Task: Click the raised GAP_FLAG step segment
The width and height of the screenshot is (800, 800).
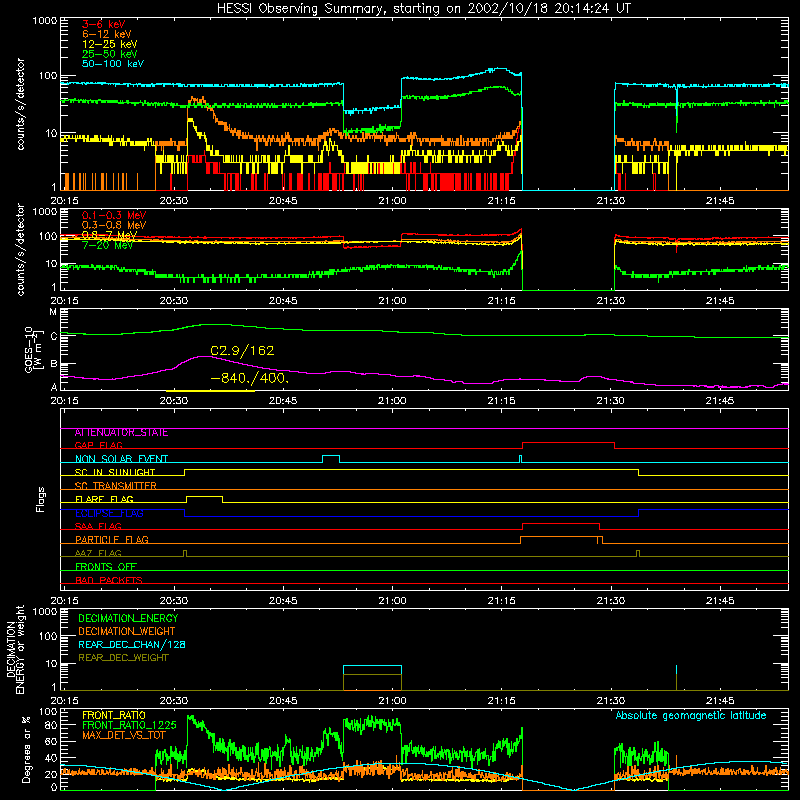Action: 568,443
